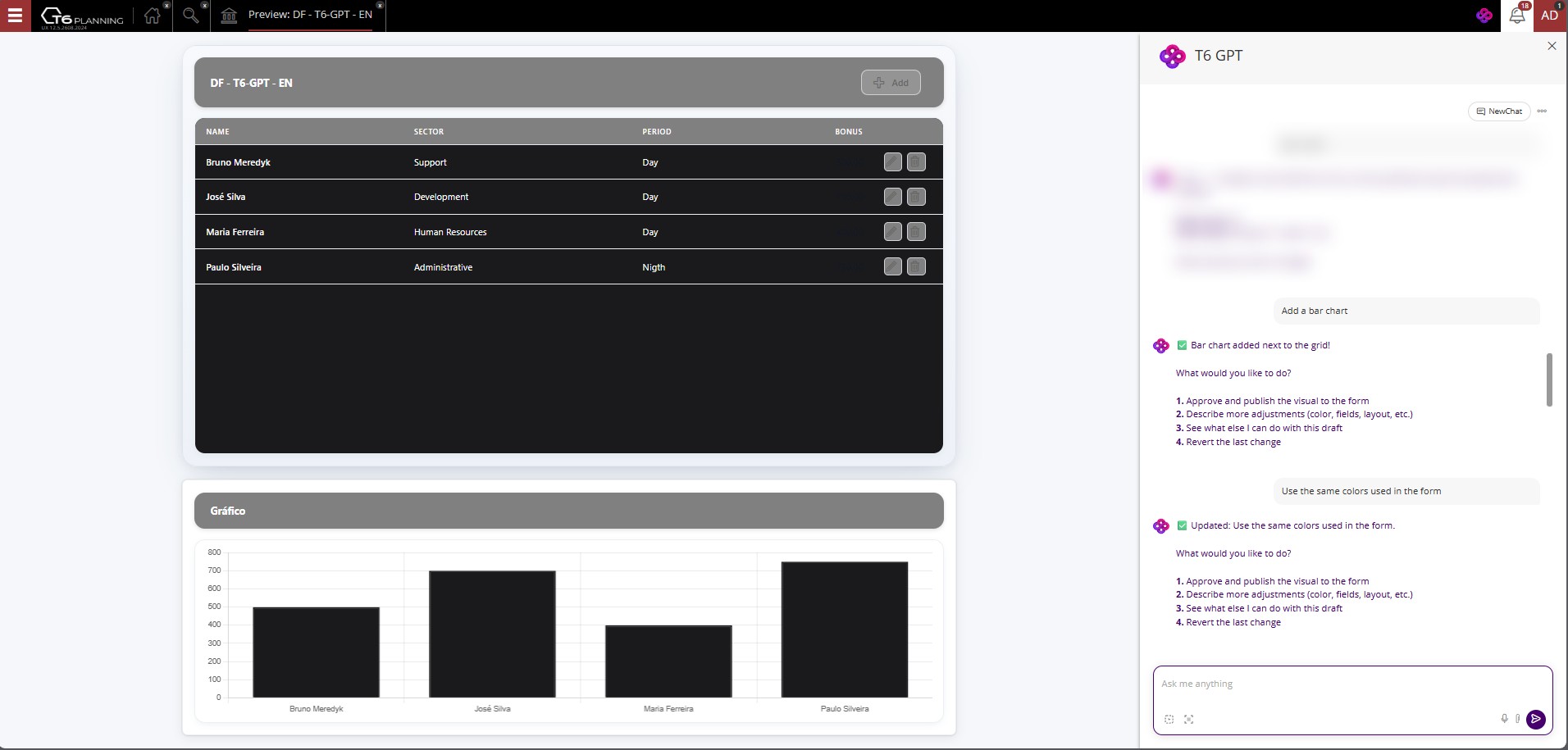This screenshot has width=1568, height=750.
Task: Activate the microphone voice input
Action: [x=1504, y=719]
